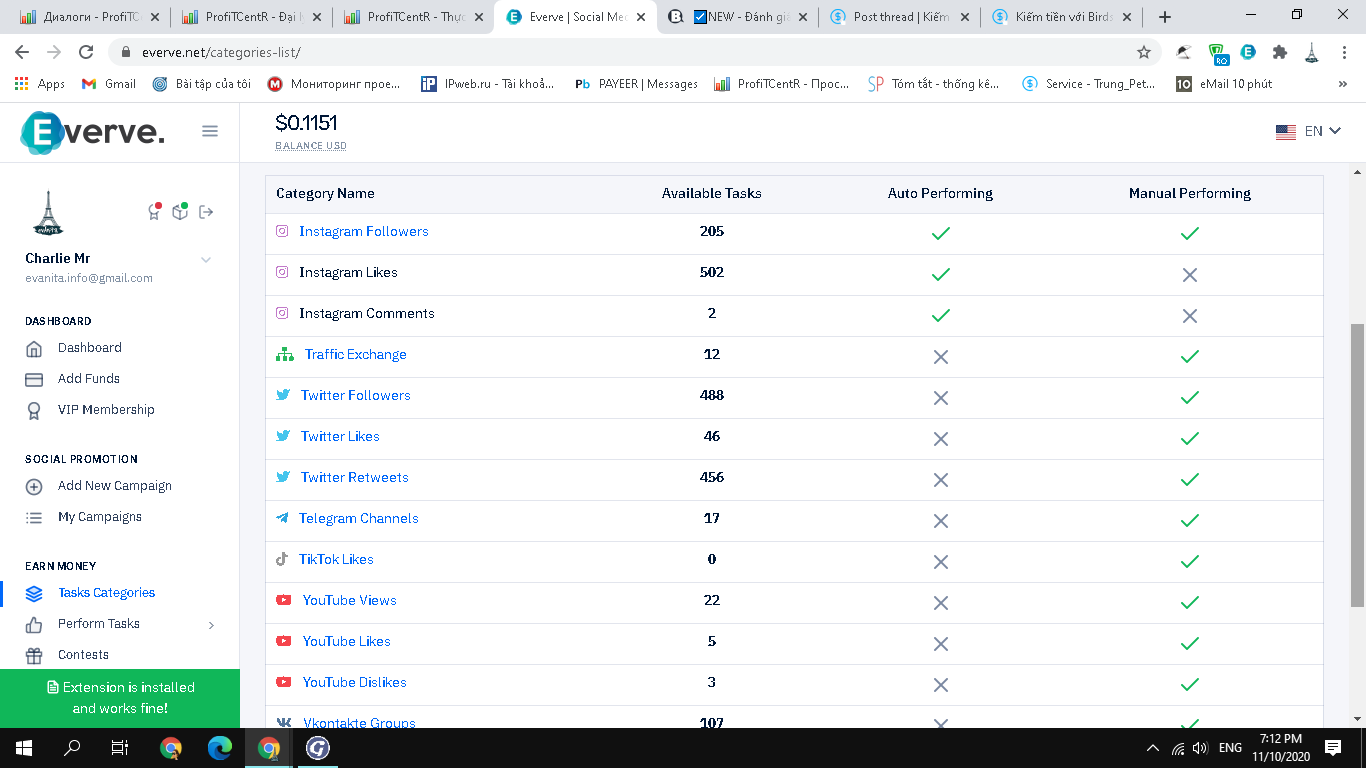Viewport: 1366px width, 768px height.
Task: Click the My Campaigns list icon
Action: pyautogui.click(x=34, y=518)
